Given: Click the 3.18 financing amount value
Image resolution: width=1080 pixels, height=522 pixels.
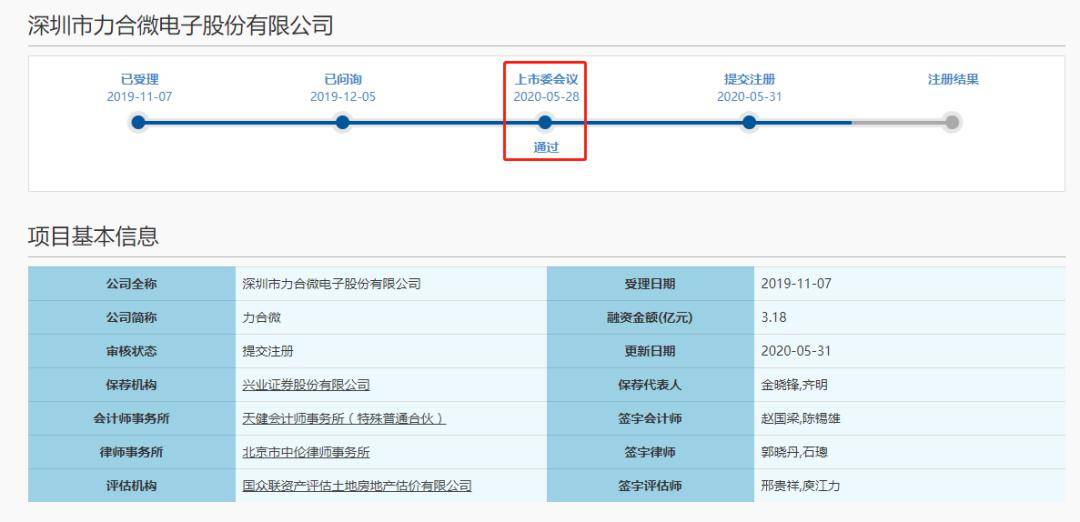Looking at the screenshot, I should coord(773,317).
